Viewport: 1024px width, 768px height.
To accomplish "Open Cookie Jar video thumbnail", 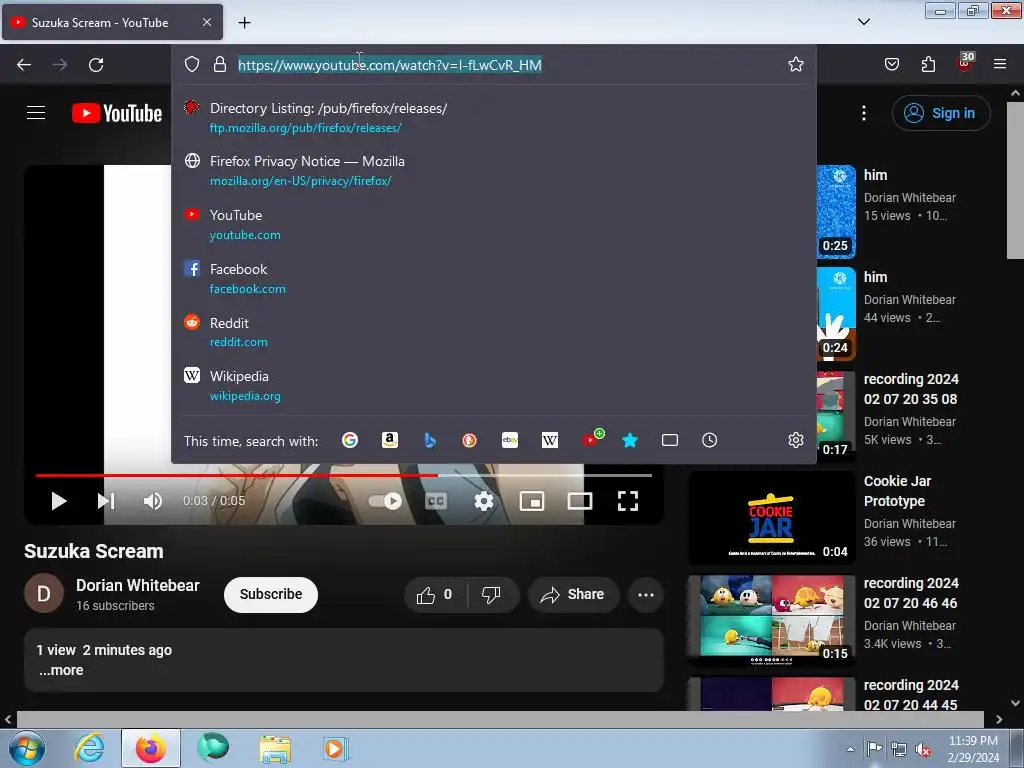I will [771, 518].
